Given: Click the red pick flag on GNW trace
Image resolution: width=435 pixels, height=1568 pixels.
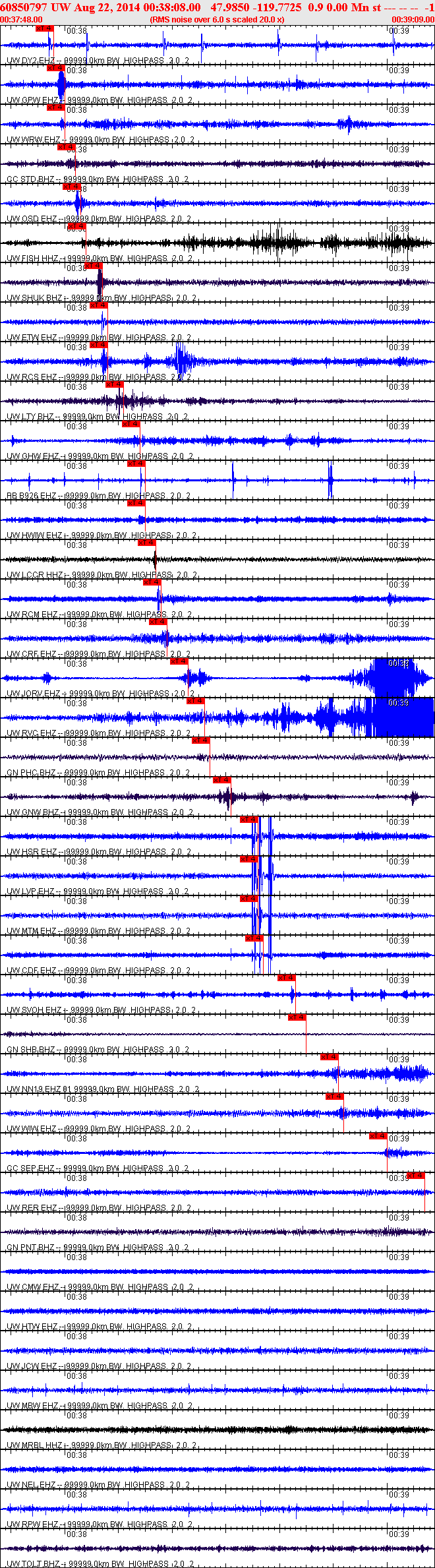Looking at the screenshot, I should click(222, 780).
